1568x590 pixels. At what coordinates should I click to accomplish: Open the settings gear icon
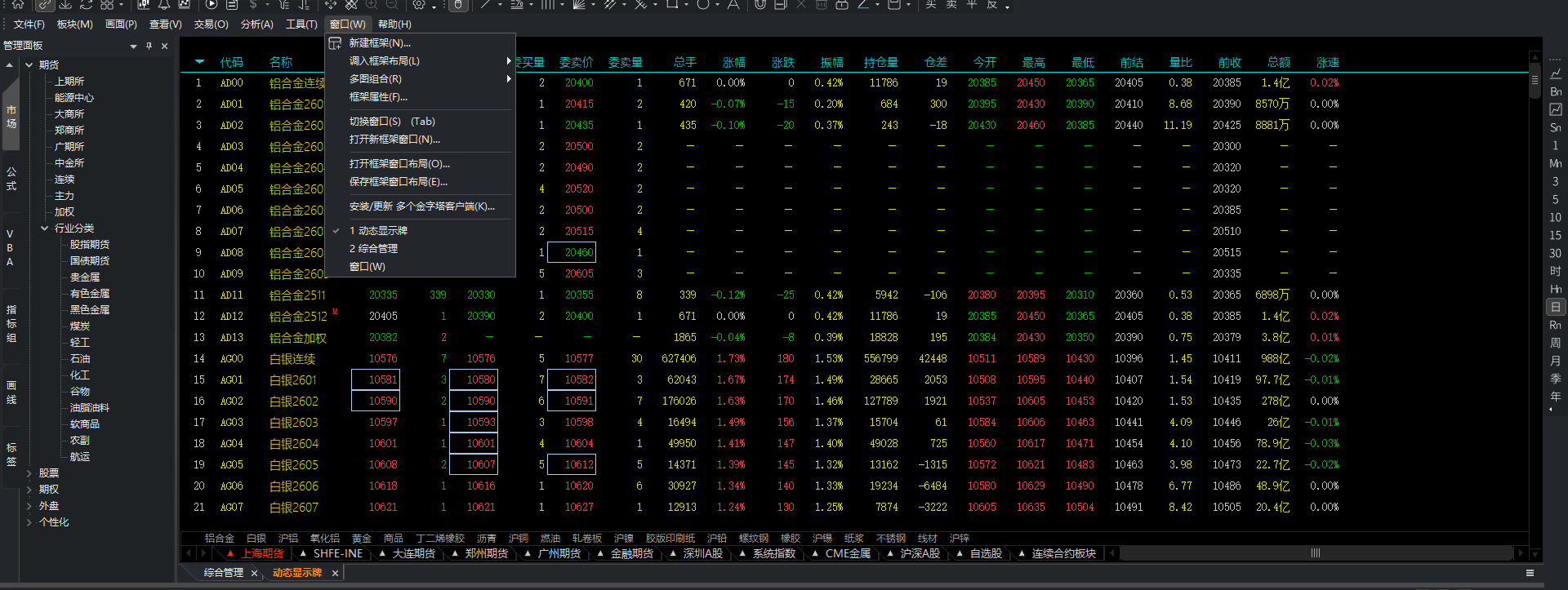coord(419,4)
